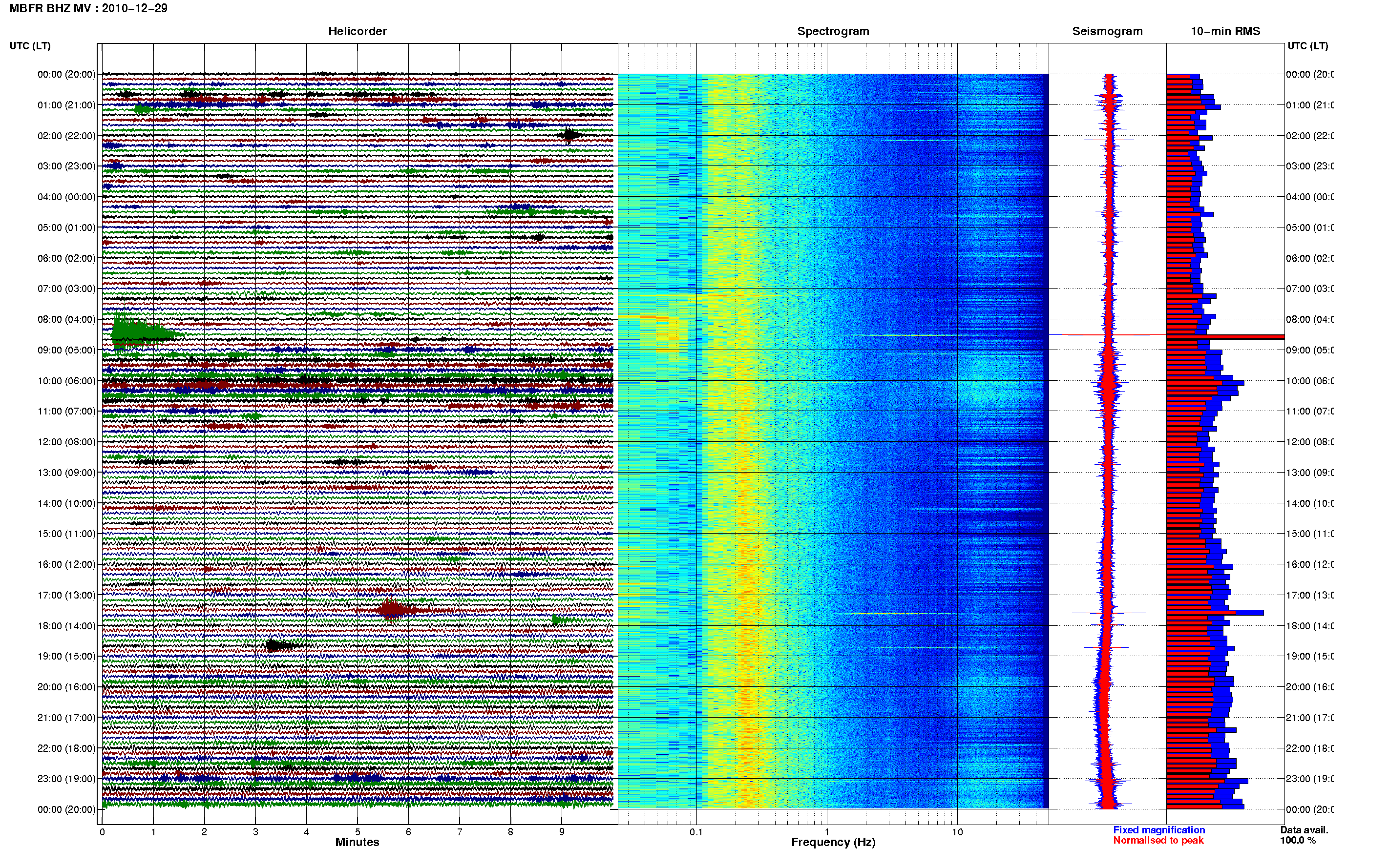The width and height of the screenshot is (1389, 868).
Task: Click the left '18:00 (14:00)' time label
Action: point(66,626)
